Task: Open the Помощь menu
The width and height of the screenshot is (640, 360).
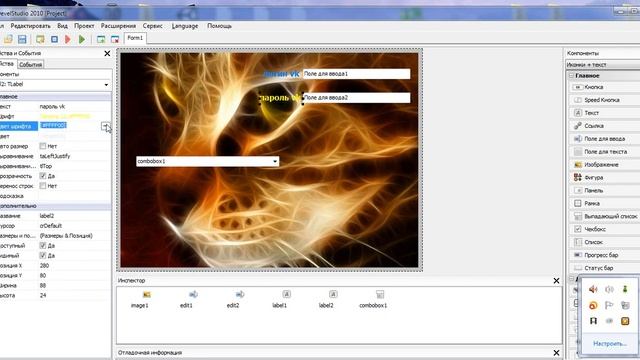Action: pos(219,26)
